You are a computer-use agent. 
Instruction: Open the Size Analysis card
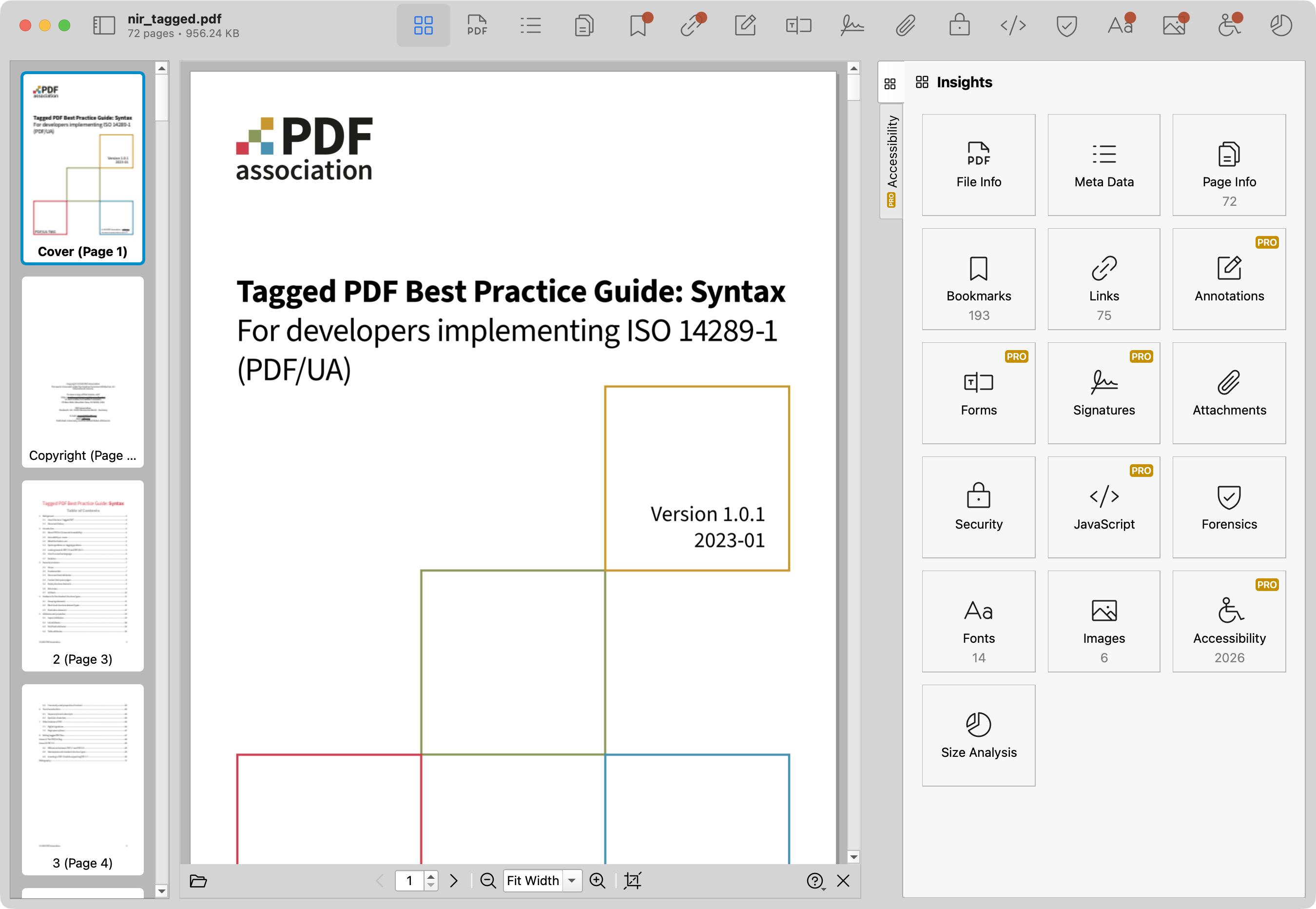point(978,736)
